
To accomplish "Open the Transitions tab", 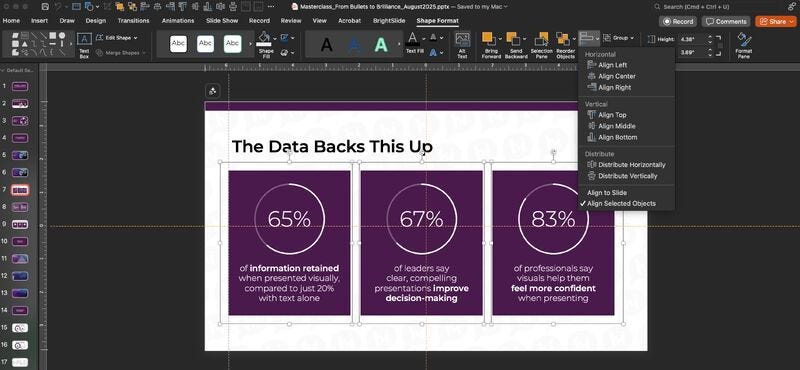I will pos(133,21).
